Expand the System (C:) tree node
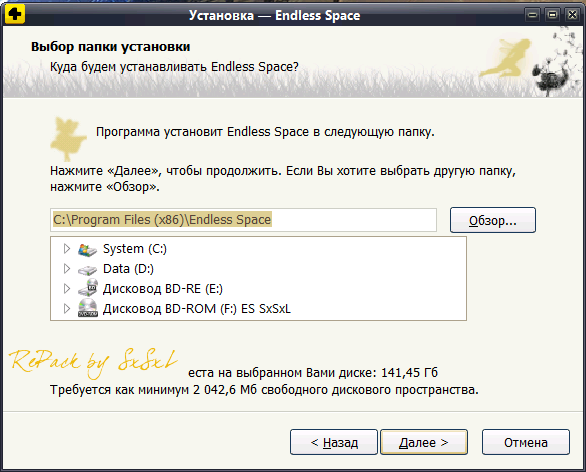The image size is (586, 472). [67, 249]
